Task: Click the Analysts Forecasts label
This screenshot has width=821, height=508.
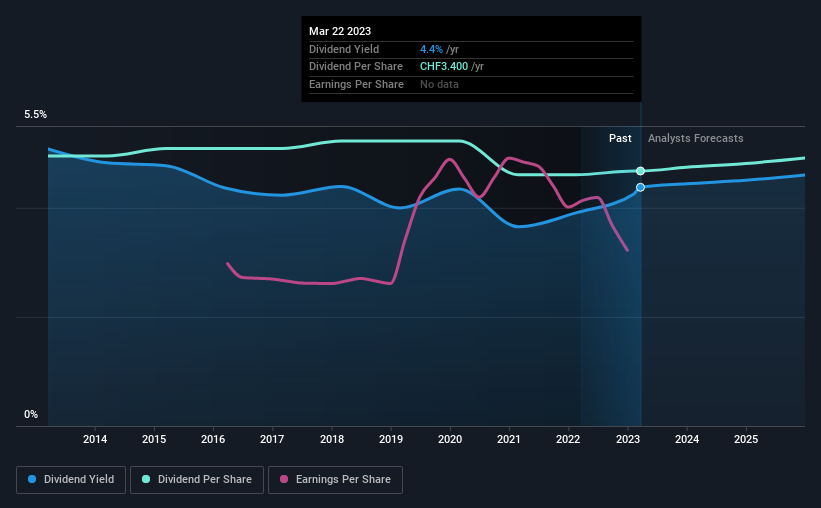Action: tap(695, 138)
